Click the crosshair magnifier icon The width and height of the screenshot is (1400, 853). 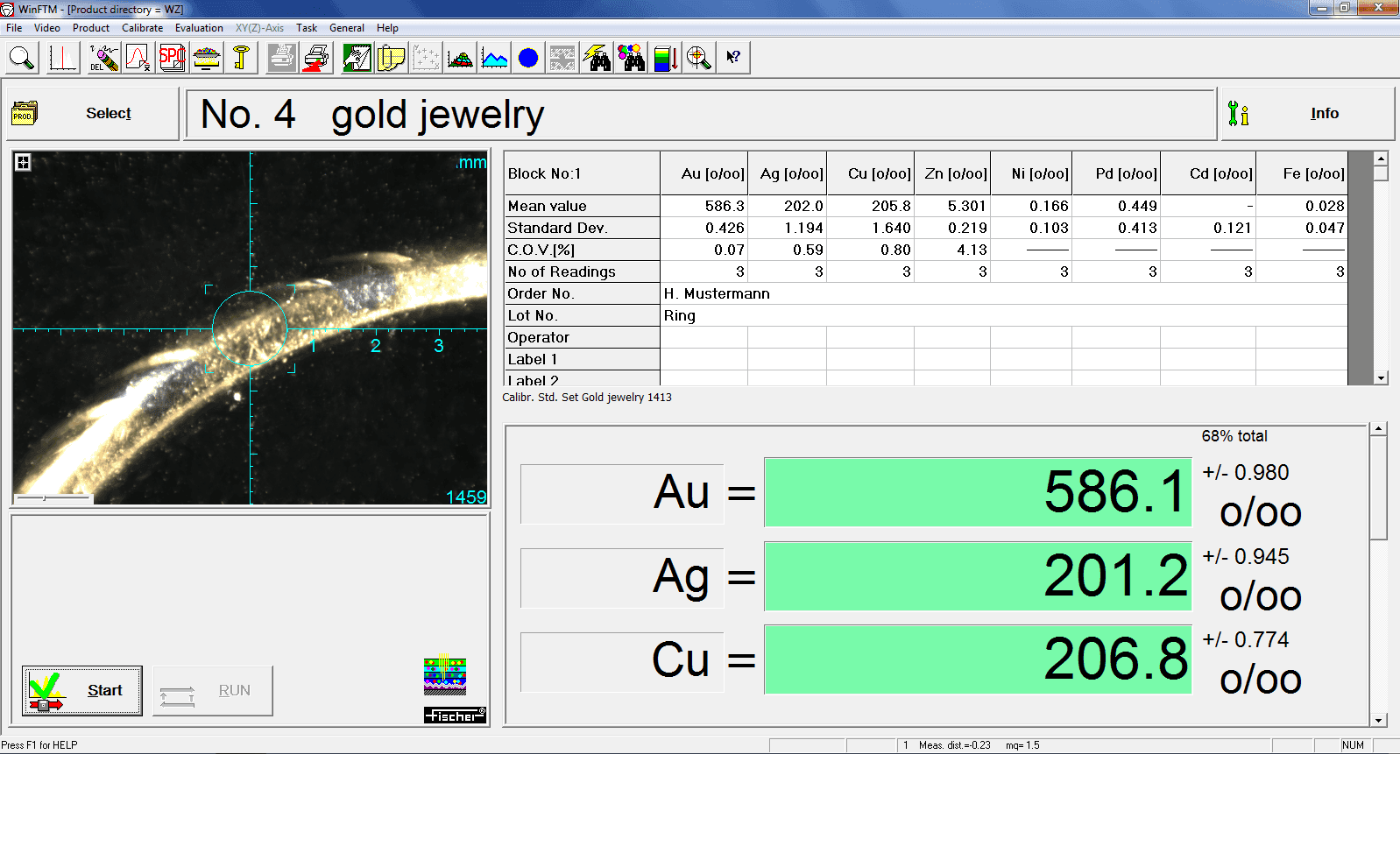point(699,59)
